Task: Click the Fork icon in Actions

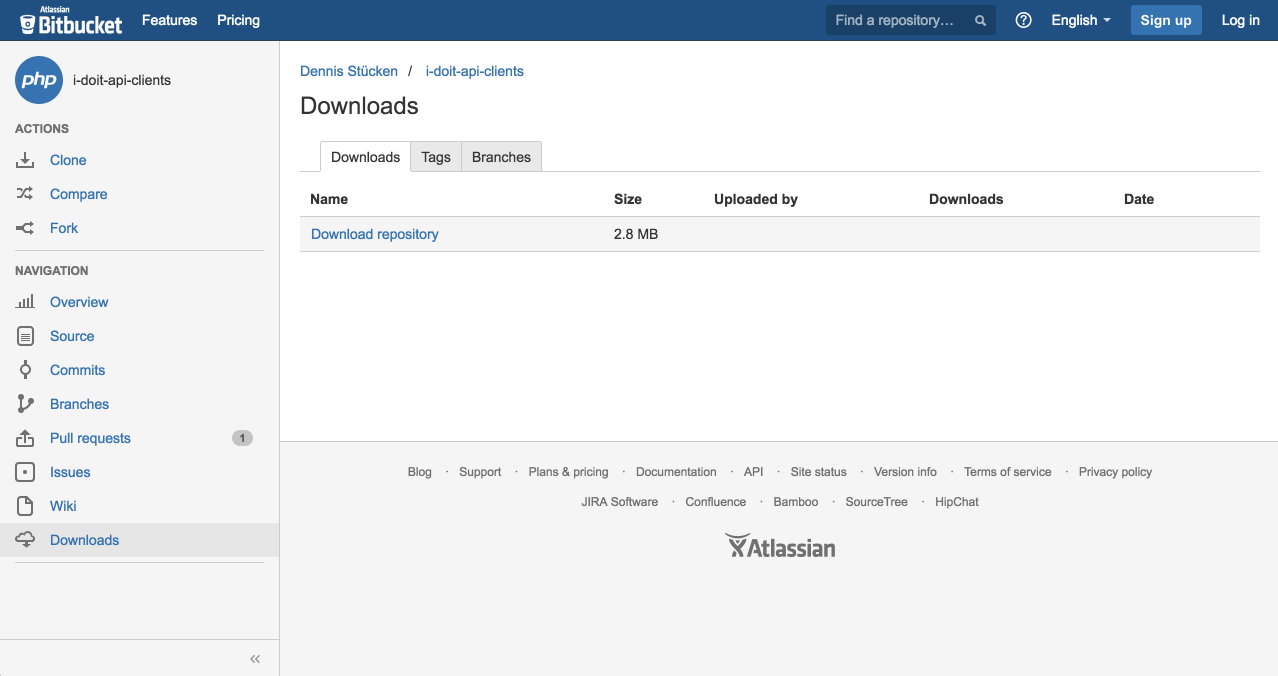Action: coord(25,228)
